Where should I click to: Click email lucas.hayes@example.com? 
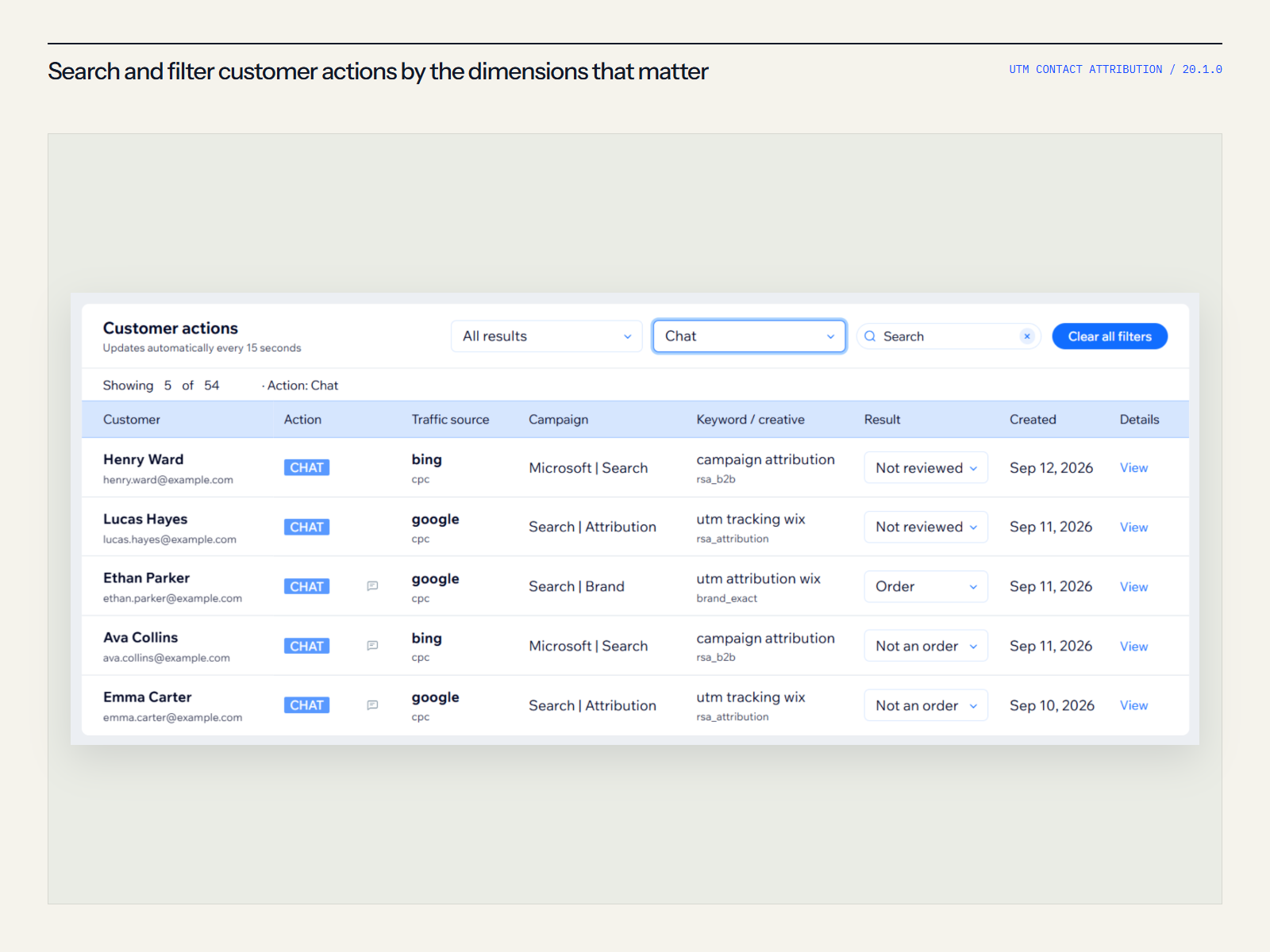170,539
